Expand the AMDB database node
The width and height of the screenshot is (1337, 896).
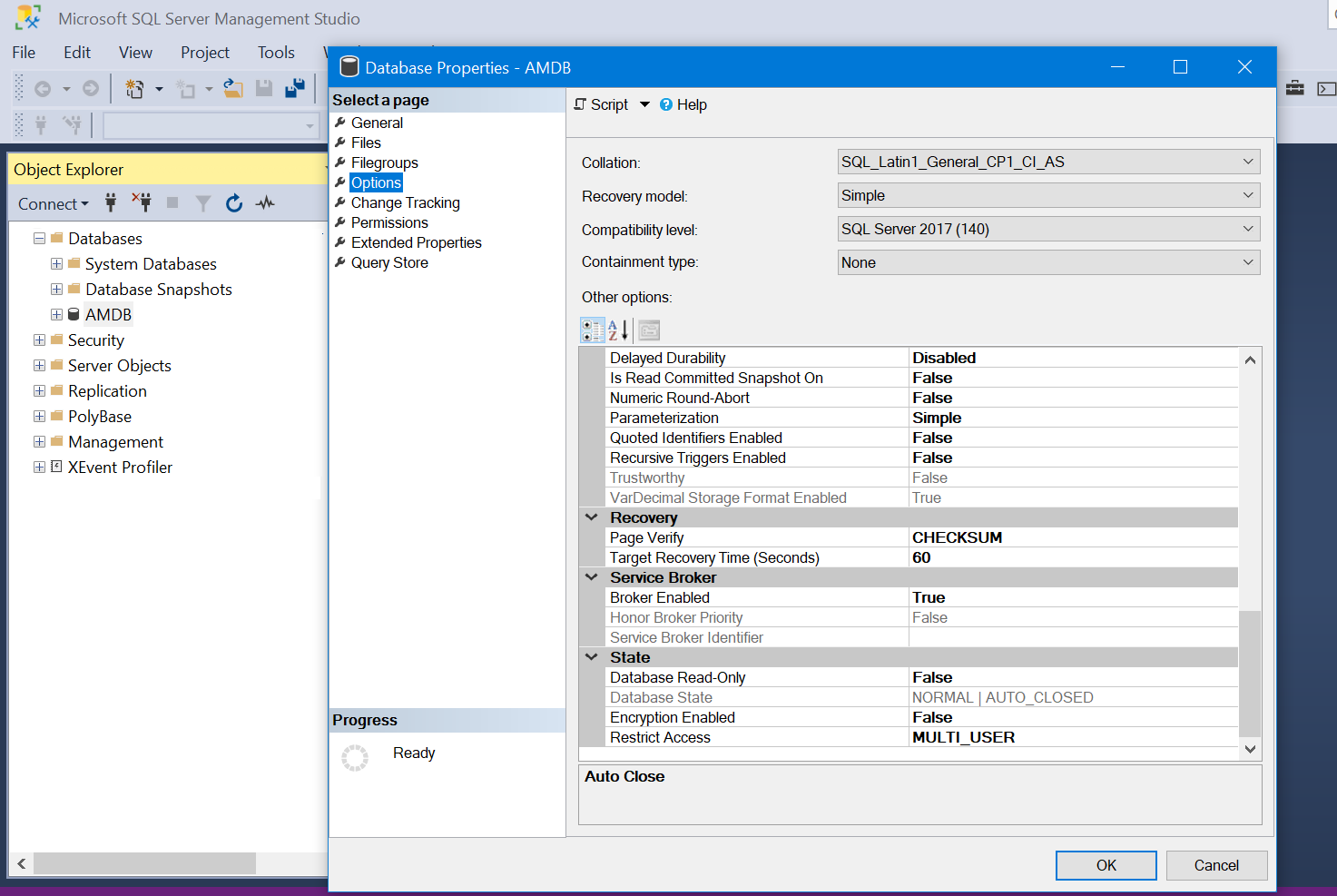pos(56,315)
